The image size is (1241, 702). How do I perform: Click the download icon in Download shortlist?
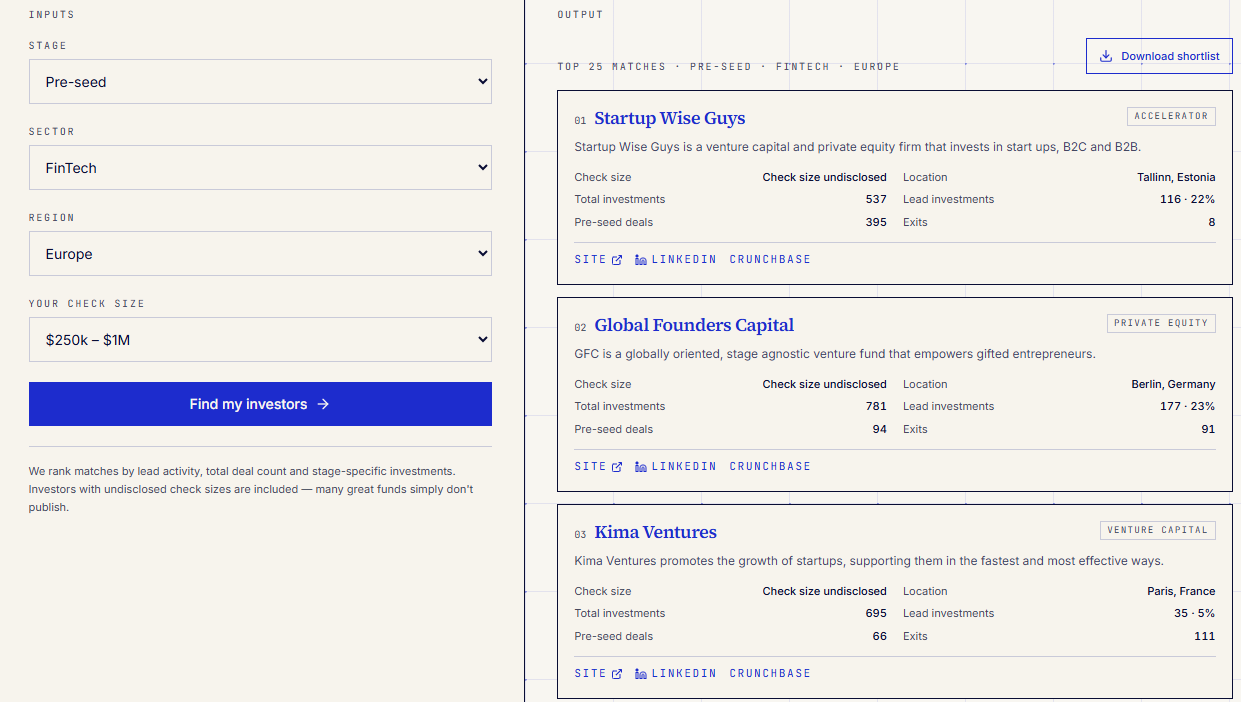coord(1106,56)
